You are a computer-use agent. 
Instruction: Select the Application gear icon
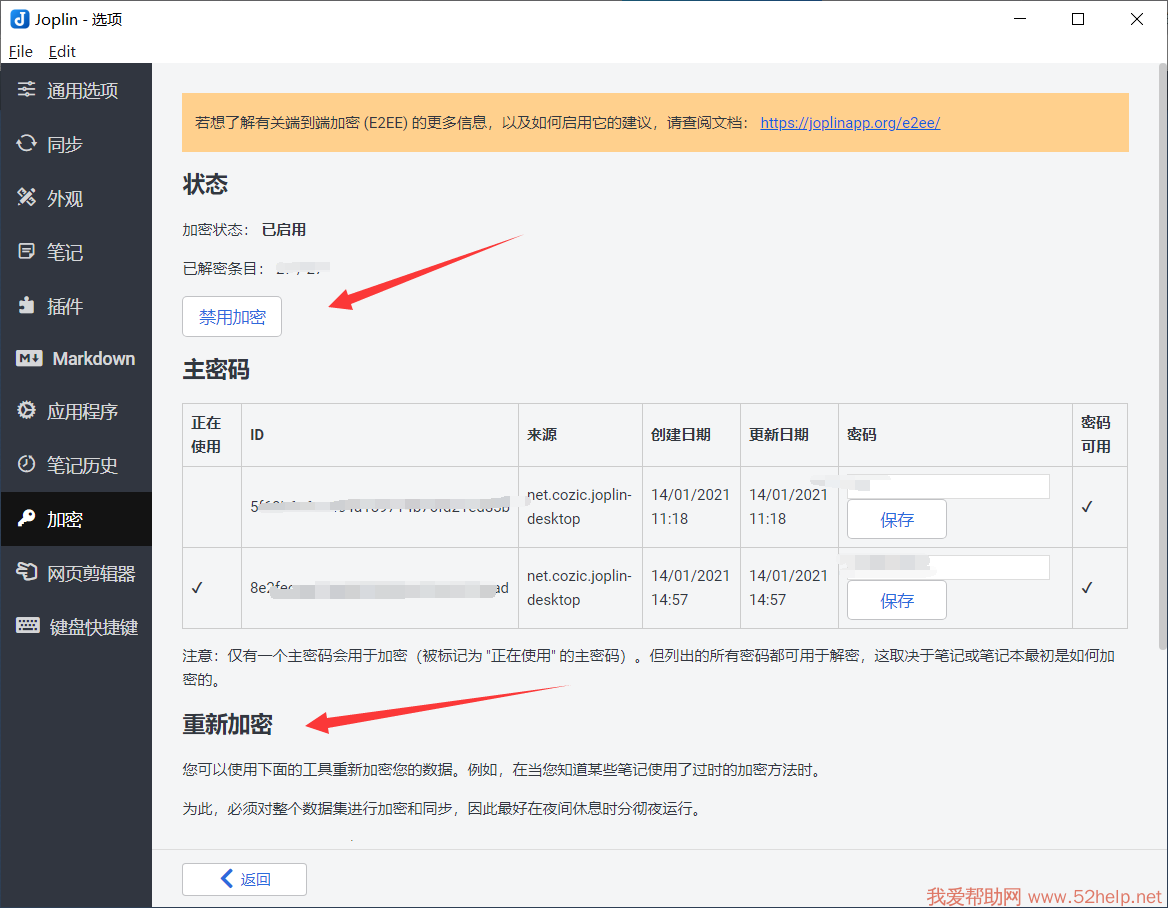point(27,411)
